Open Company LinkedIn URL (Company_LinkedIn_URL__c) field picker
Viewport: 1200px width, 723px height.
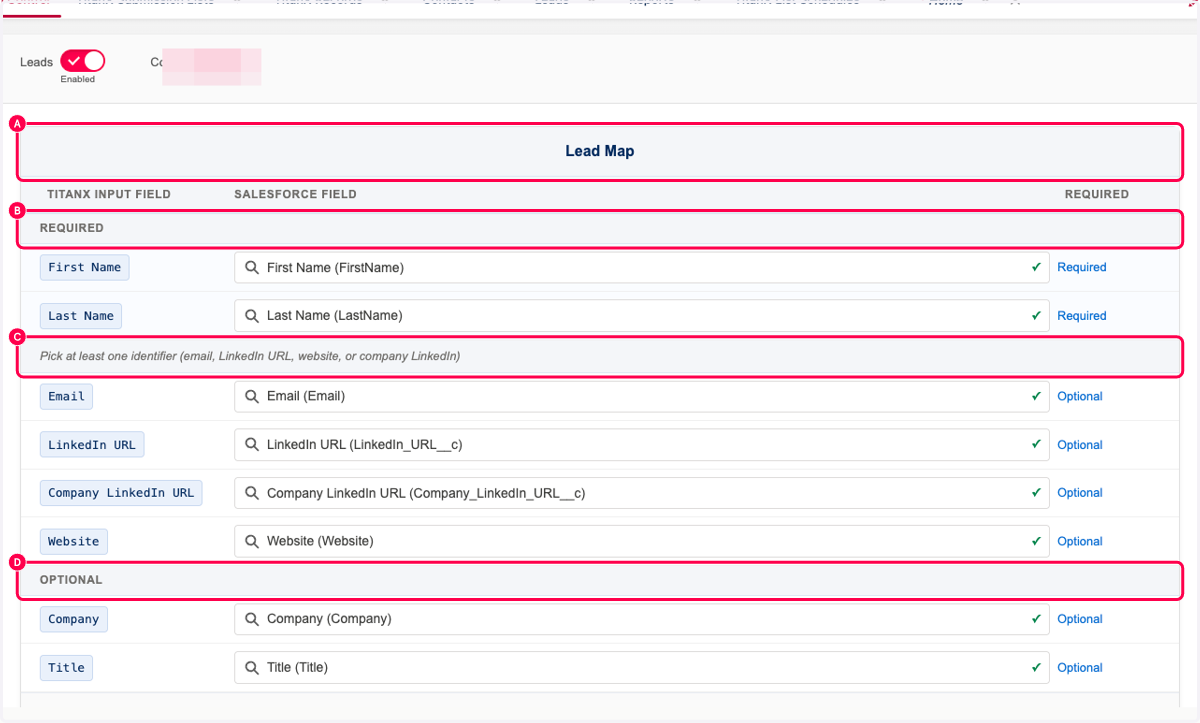click(642, 493)
